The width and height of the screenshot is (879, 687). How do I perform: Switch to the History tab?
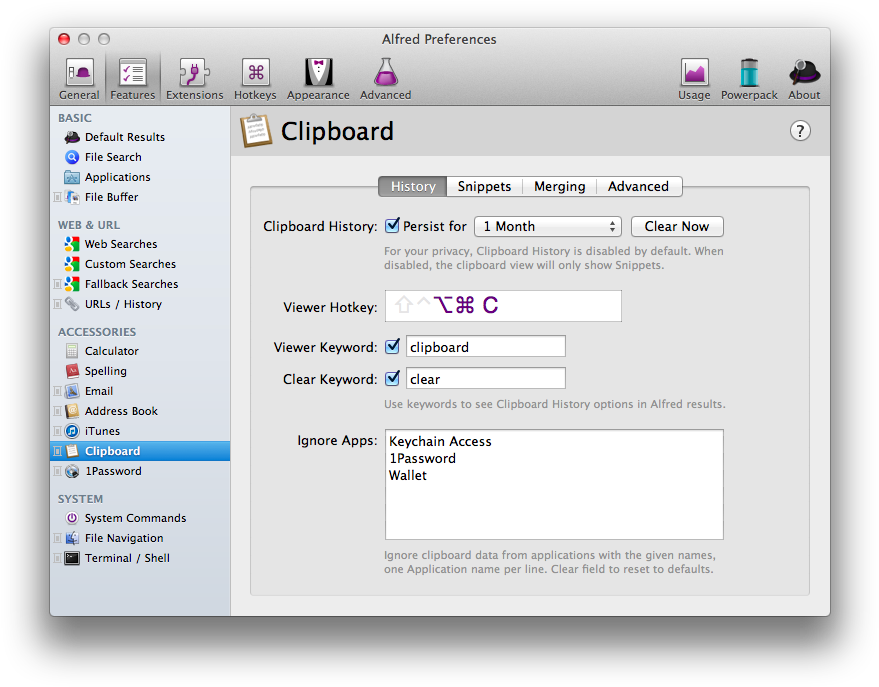[x=413, y=187]
